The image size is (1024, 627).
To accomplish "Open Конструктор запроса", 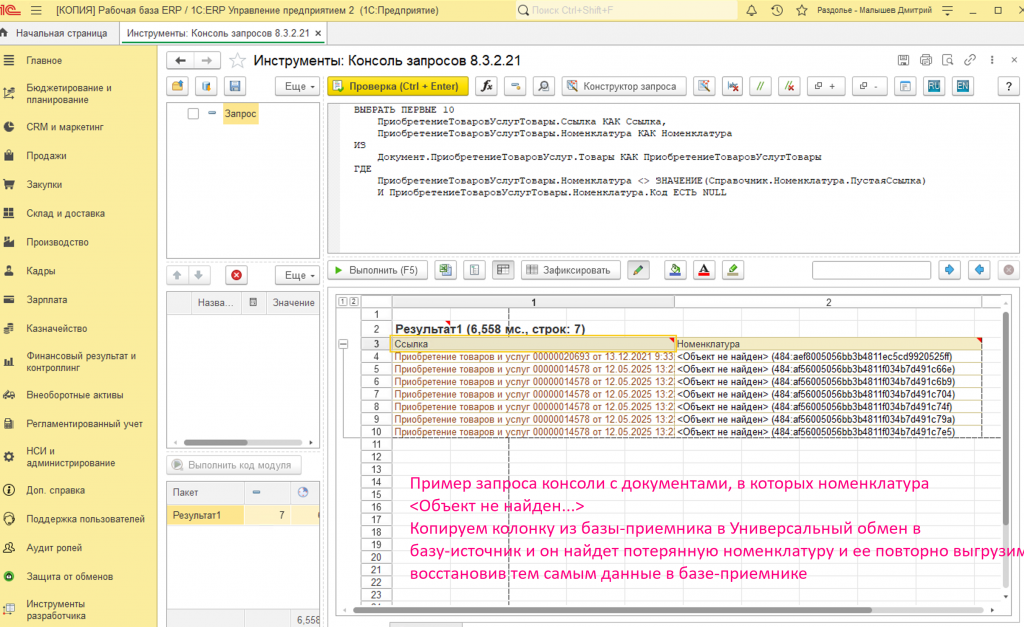I will [624, 86].
